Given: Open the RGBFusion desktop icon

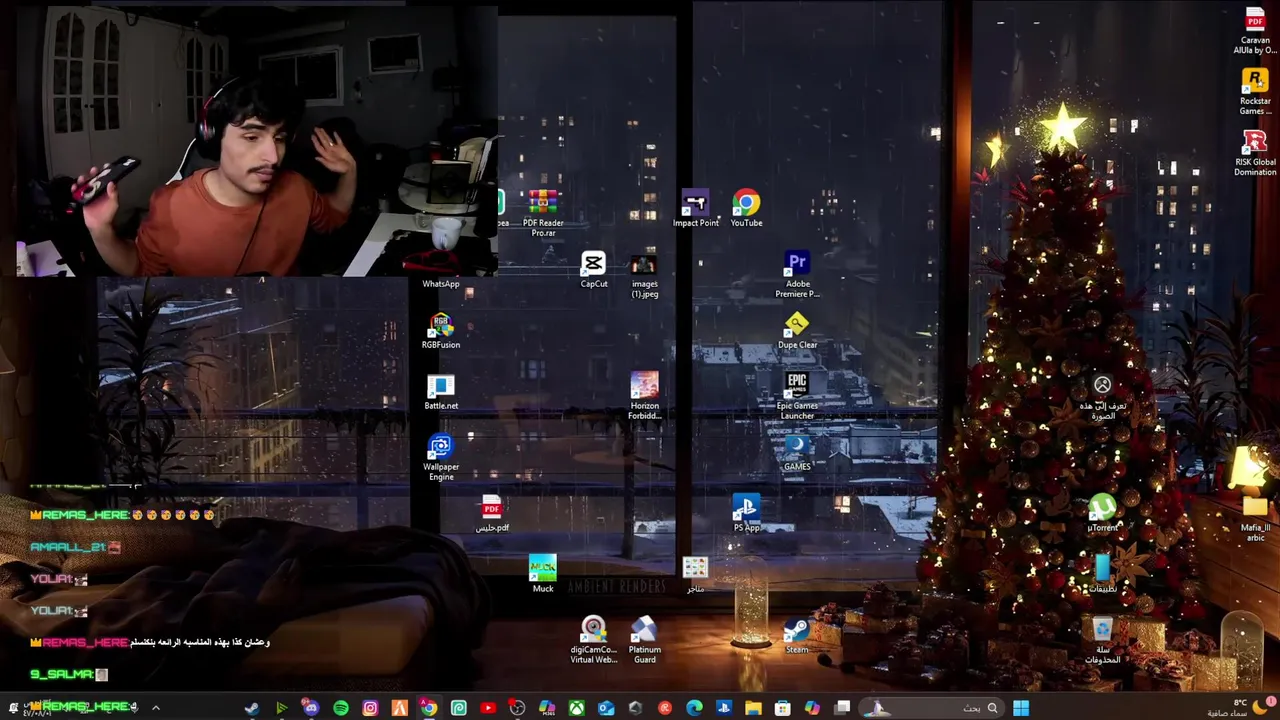Looking at the screenshot, I should [x=441, y=331].
